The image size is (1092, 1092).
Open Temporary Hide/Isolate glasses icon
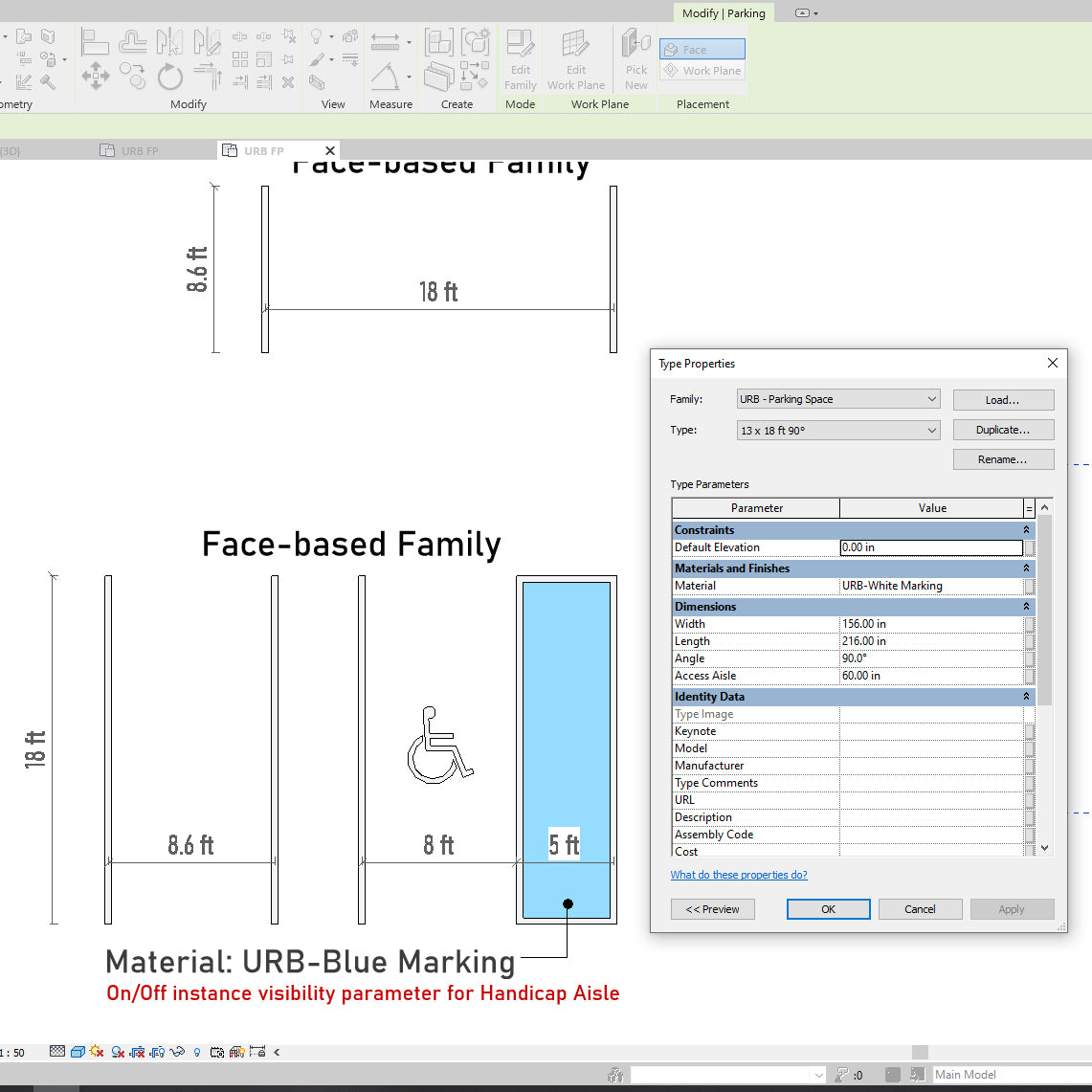pos(176,1052)
